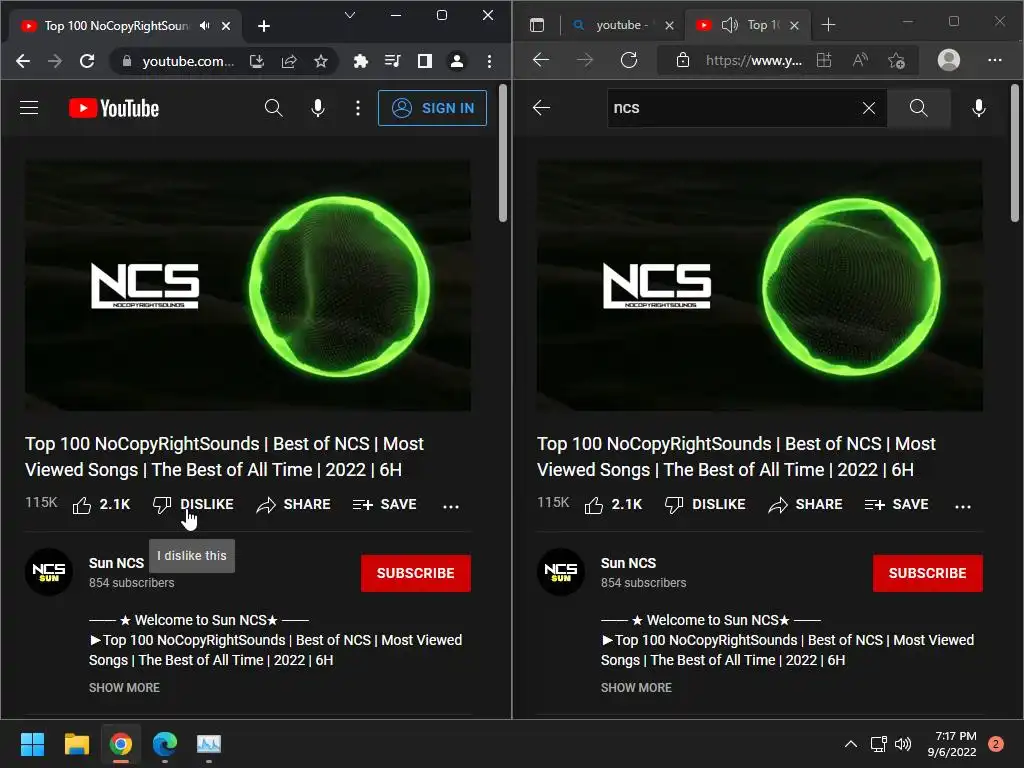Switch to youtube search tab in Edge

pos(622,25)
